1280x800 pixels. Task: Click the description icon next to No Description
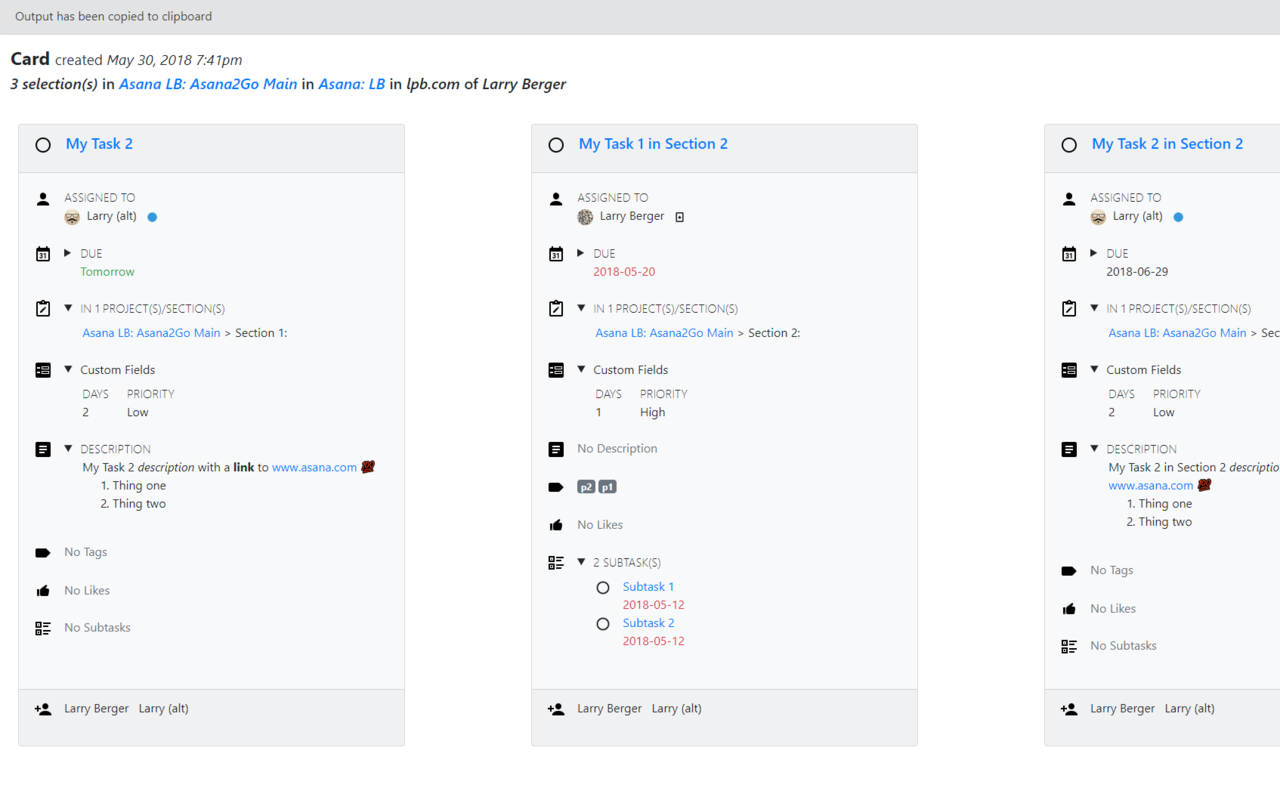[556, 449]
